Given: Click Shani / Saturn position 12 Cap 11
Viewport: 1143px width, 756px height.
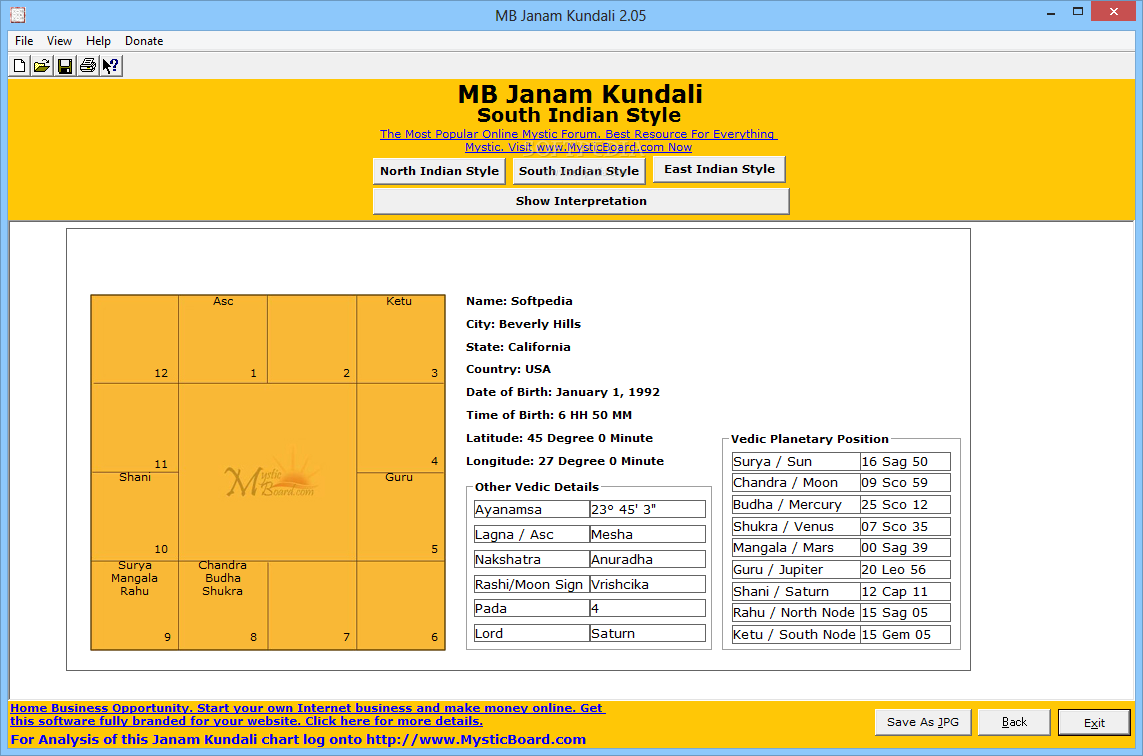Looking at the screenshot, I should [x=905, y=591].
